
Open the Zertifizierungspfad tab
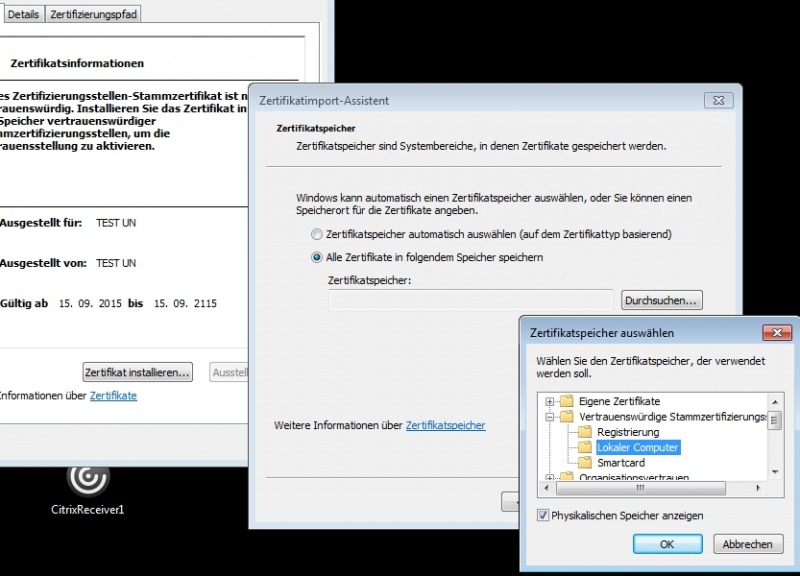94,14
